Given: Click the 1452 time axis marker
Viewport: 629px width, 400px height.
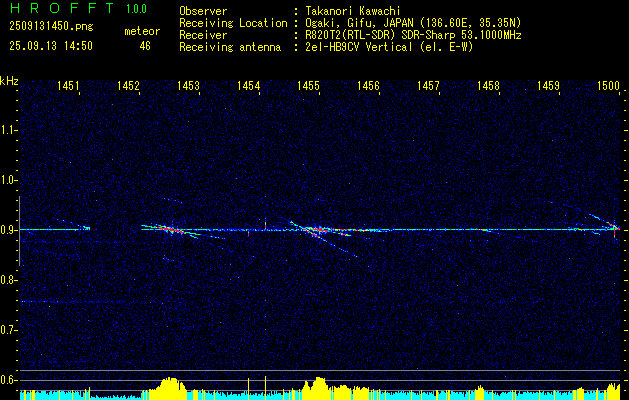Looking at the screenshot, I should tap(128, 85).
